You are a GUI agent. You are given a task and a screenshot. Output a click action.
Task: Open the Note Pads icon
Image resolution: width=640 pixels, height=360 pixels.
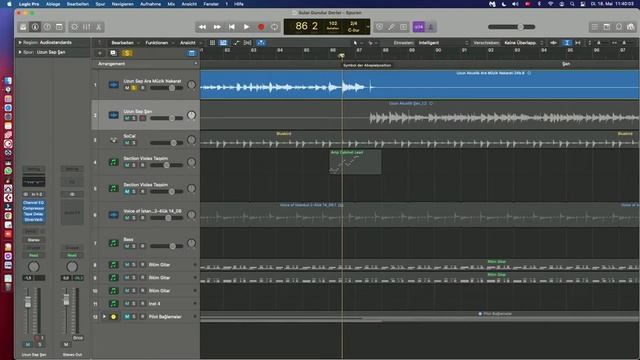(607, 27)
